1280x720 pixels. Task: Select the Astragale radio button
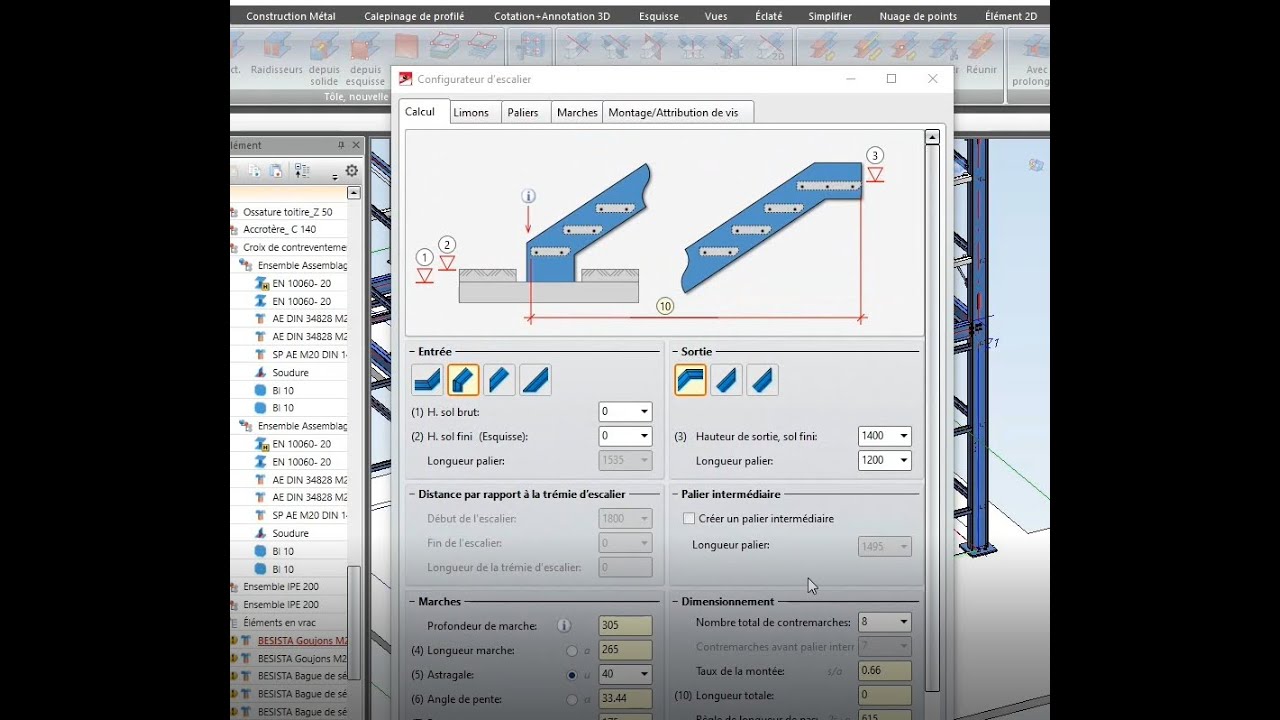(x=572, y=675)
